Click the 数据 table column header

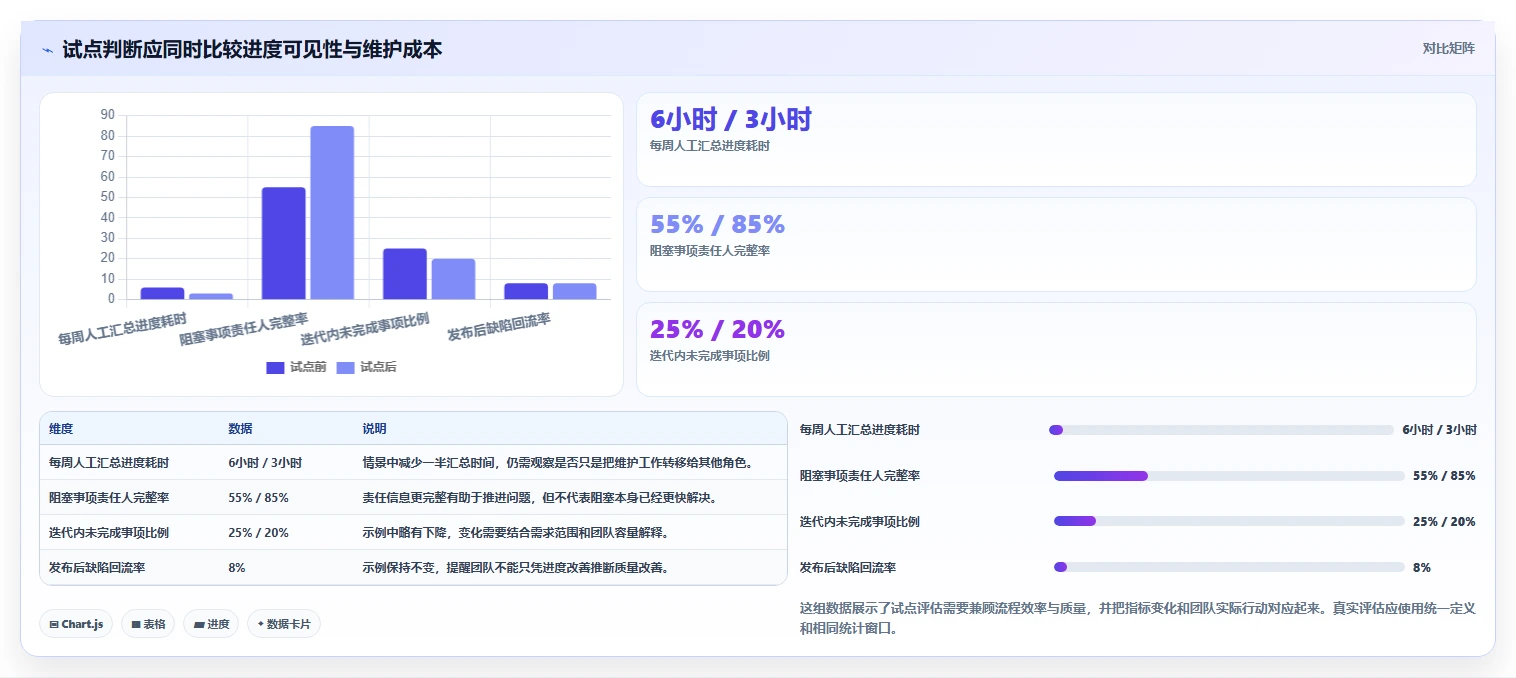click(x=240, y=429)
